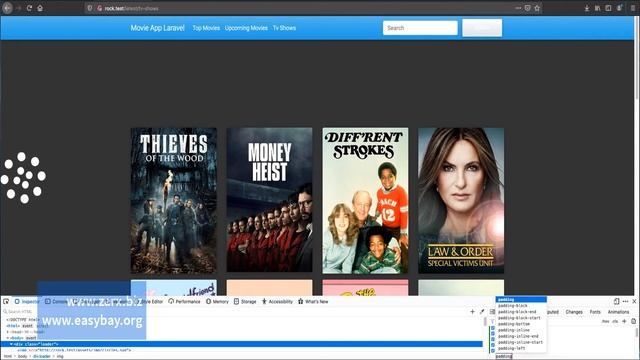This screenshot has height=360, width=640.
Task: Open the Thieves of the Wood poster
Action: [x=173, y=200]
